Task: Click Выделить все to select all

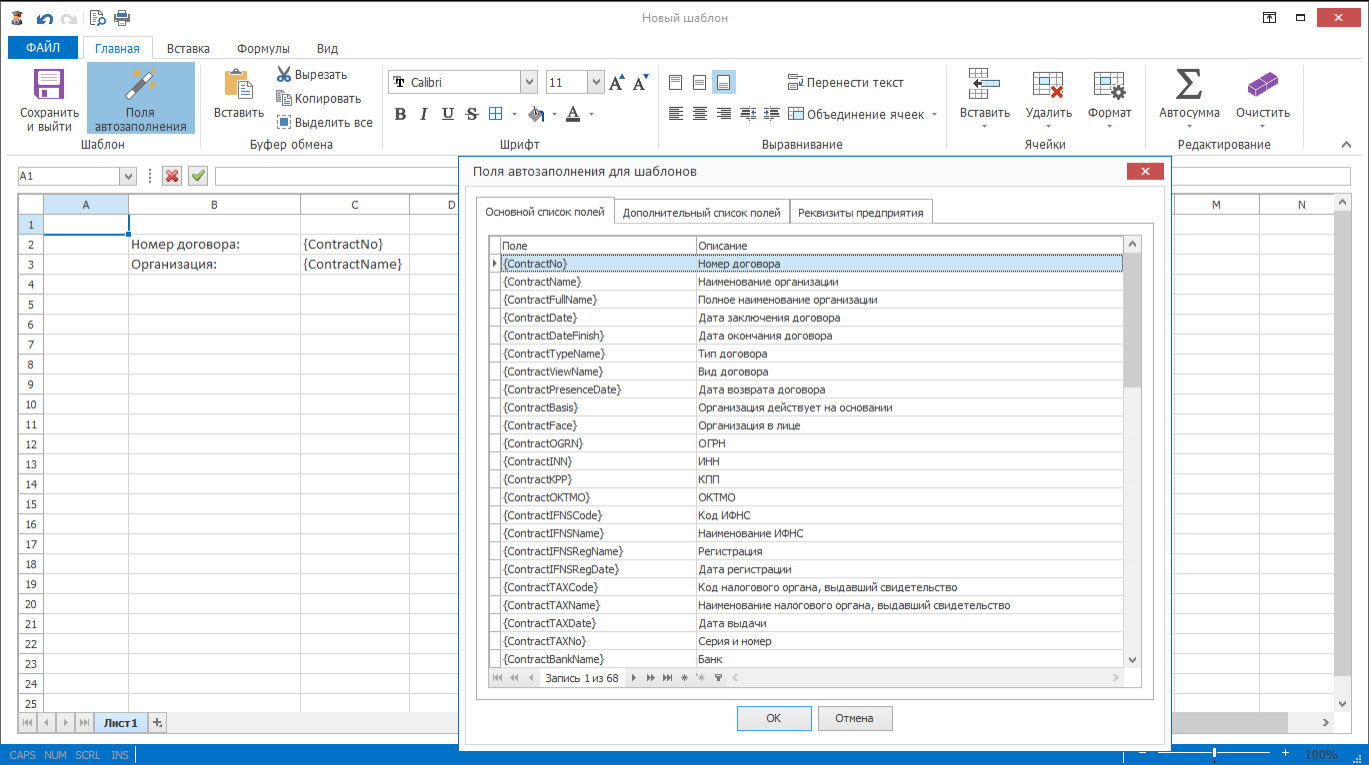Action: tap(324, 122)
